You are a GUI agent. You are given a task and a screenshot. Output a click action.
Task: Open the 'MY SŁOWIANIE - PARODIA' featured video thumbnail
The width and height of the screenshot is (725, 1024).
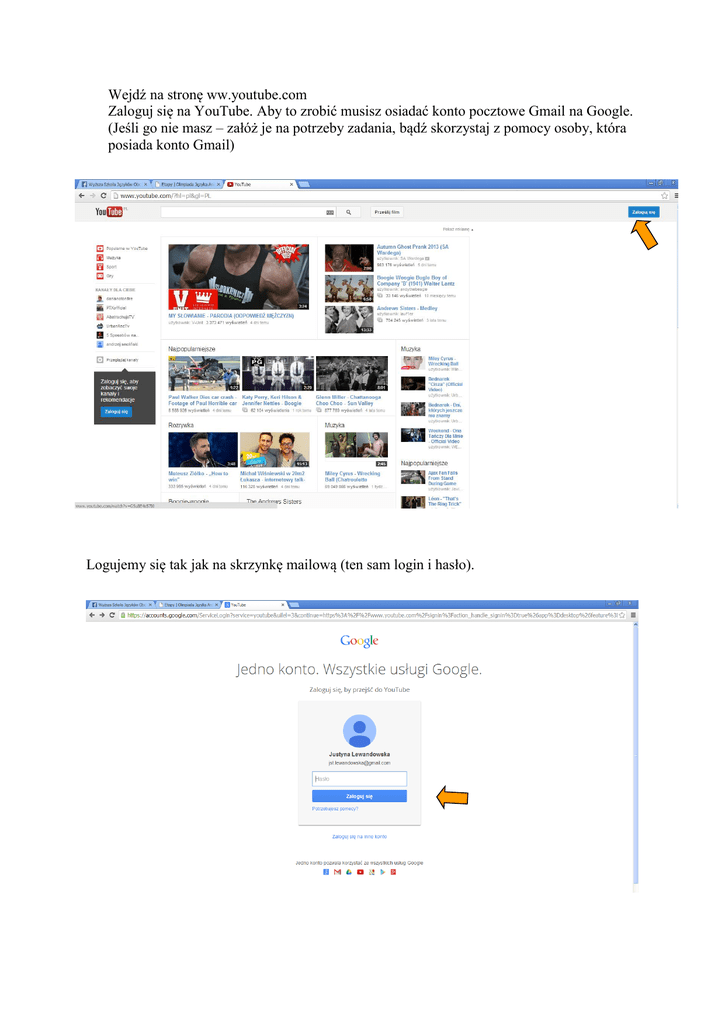[239, 279]
